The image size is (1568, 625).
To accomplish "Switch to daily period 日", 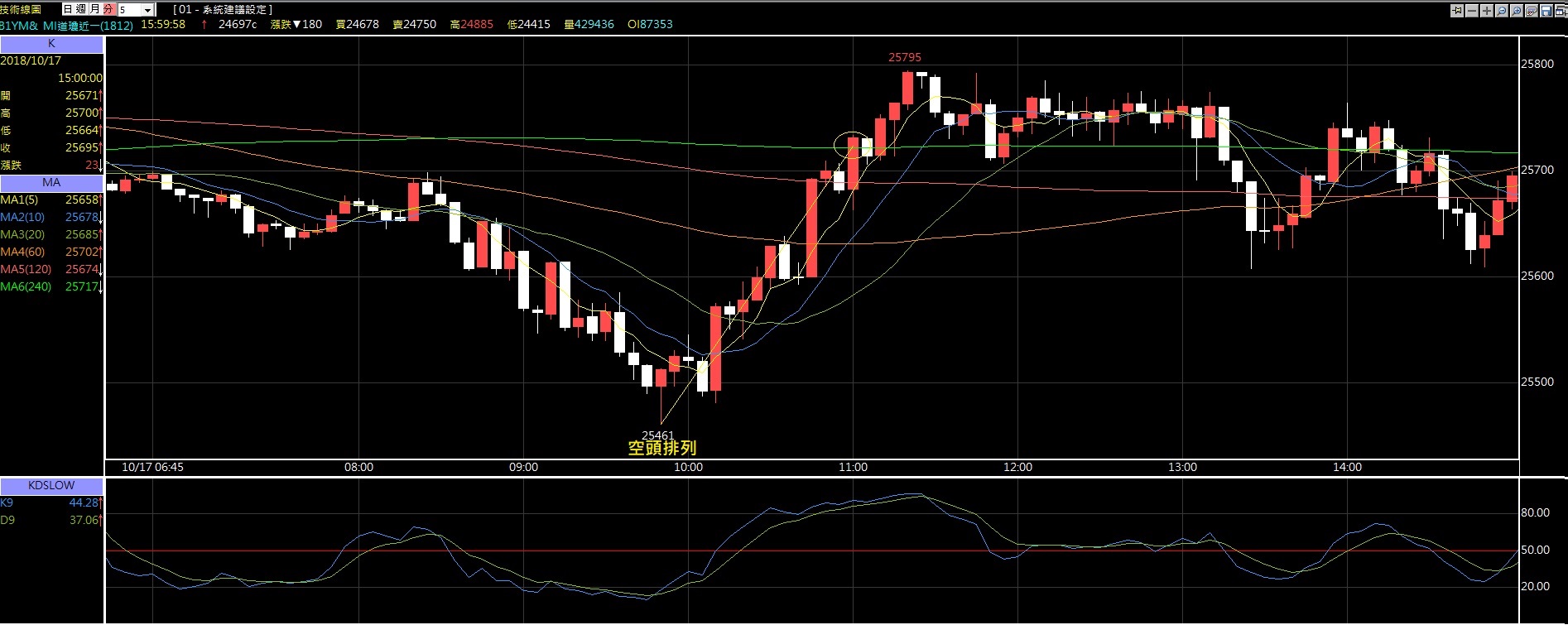I will (68, 9).
